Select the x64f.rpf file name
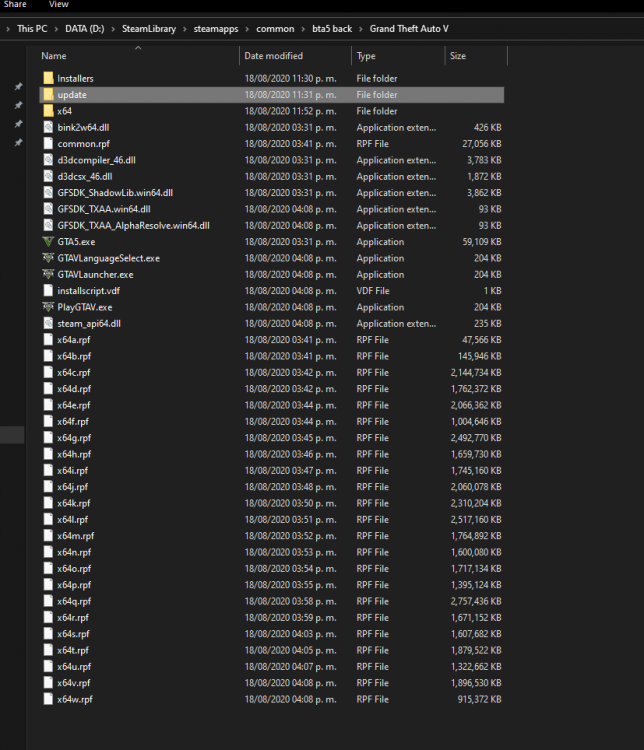Screen dimensions: 644x750 pos(73,421)
